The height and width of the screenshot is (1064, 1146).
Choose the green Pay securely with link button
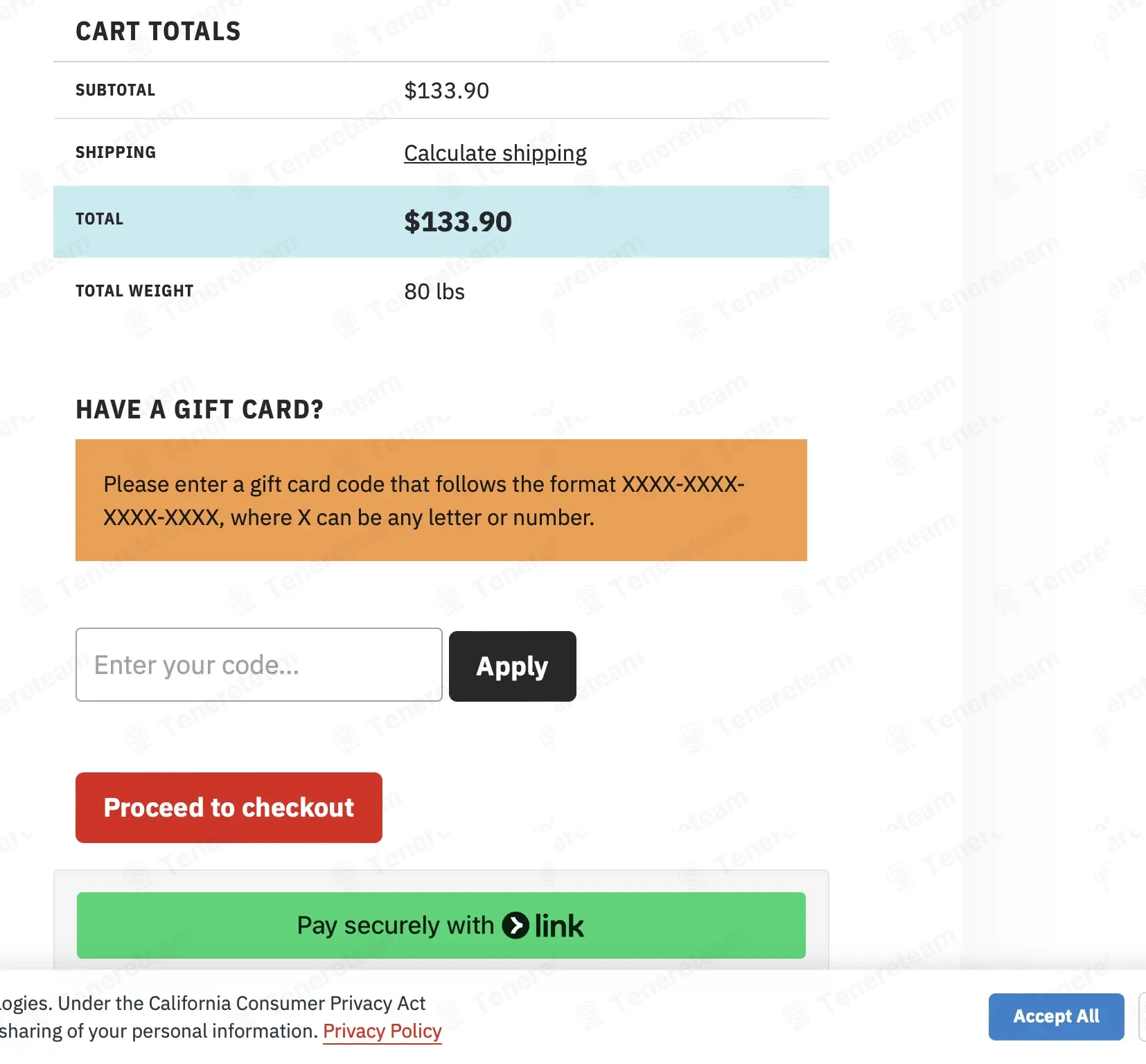[441, 925]
